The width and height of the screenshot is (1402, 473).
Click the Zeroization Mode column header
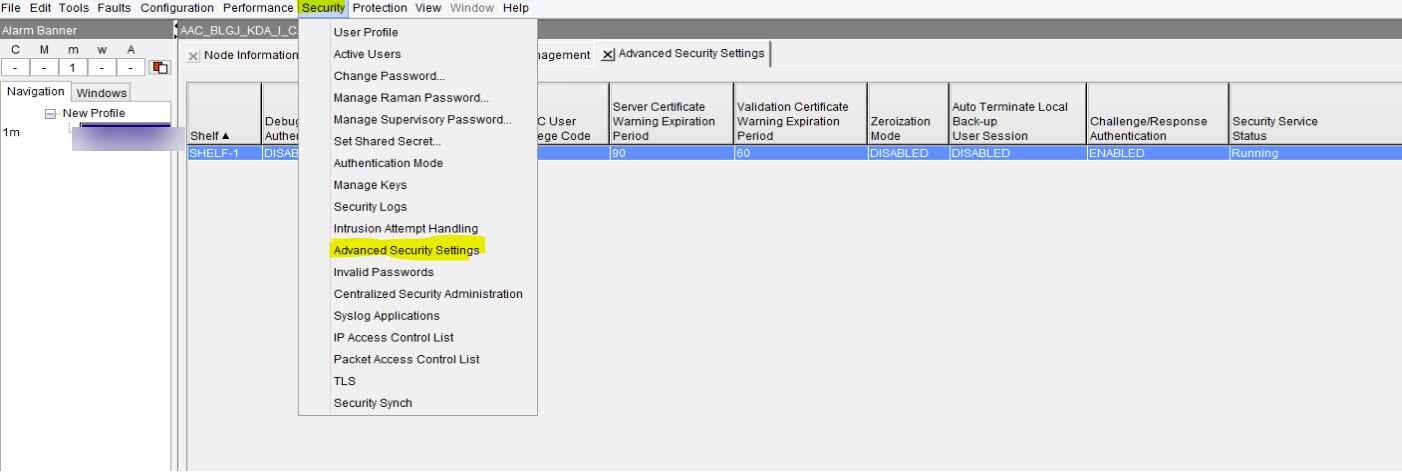(906, 128)
